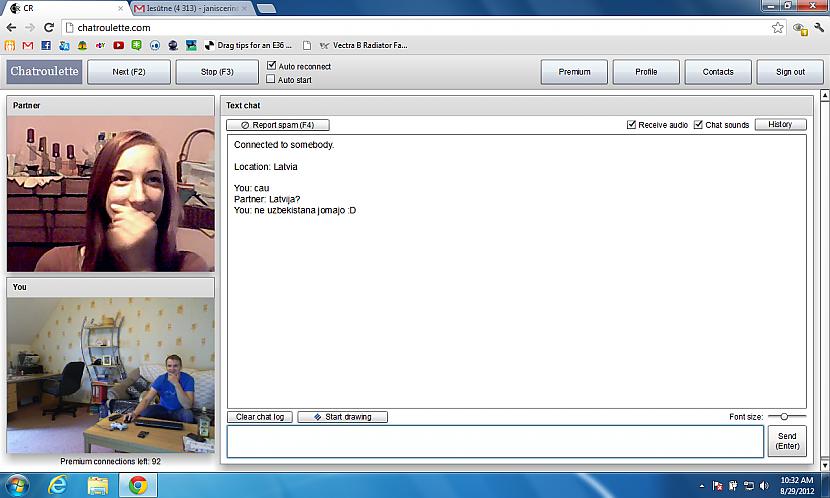Open the Facebook bookmark icon
The width and height of the screenshot is (830, 498).
[46, 46]
